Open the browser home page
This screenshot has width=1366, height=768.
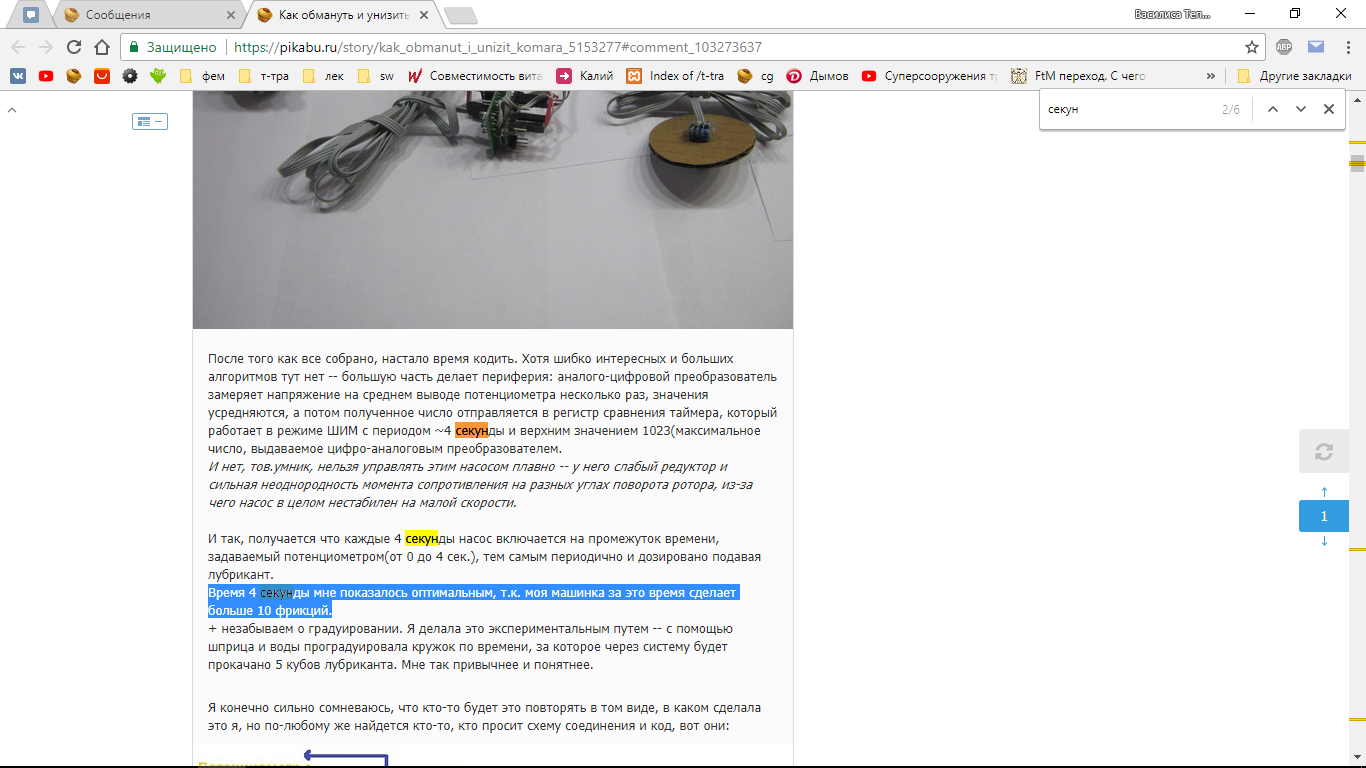coord(101,47)
